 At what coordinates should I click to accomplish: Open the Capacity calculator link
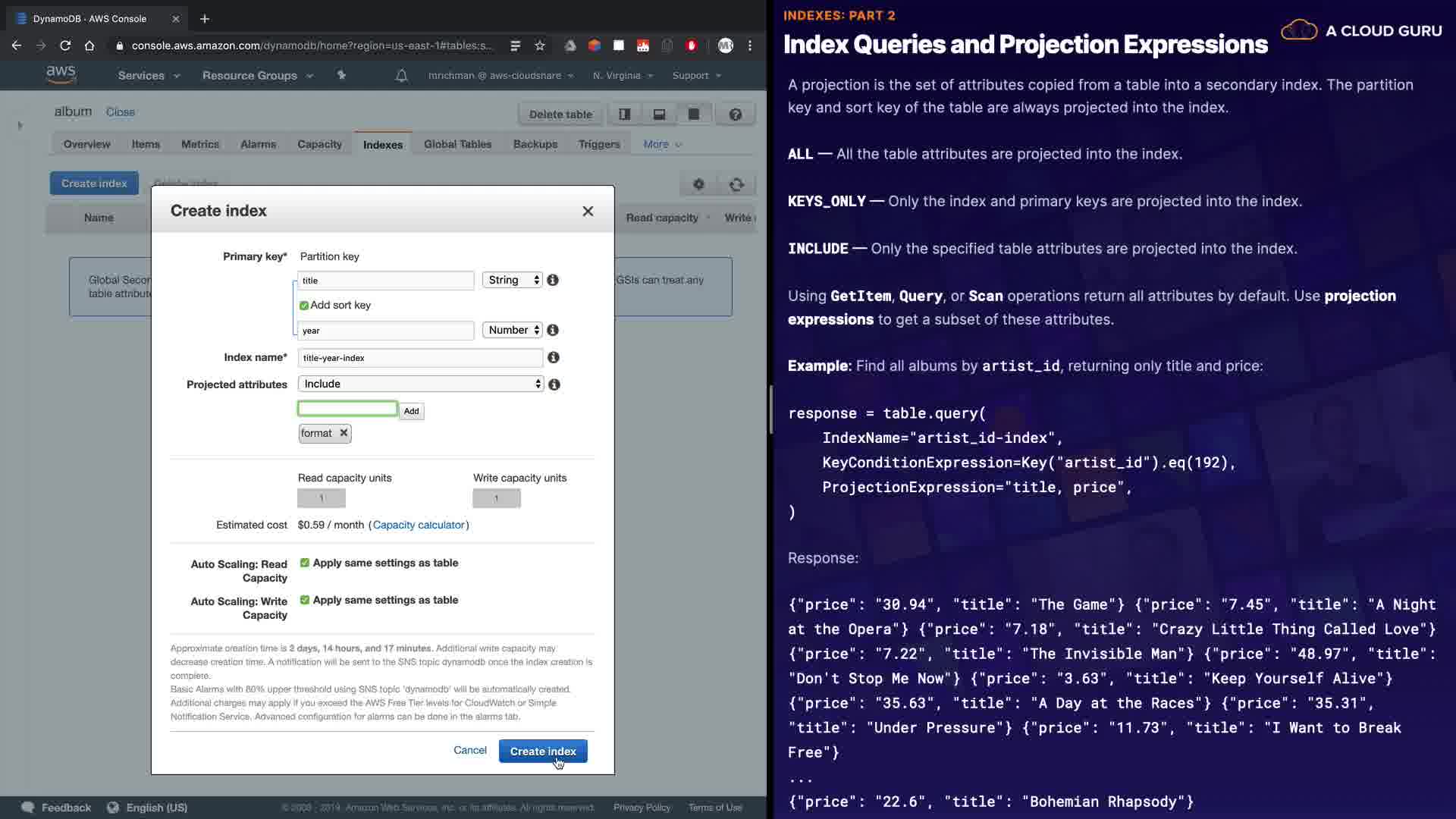419,525
